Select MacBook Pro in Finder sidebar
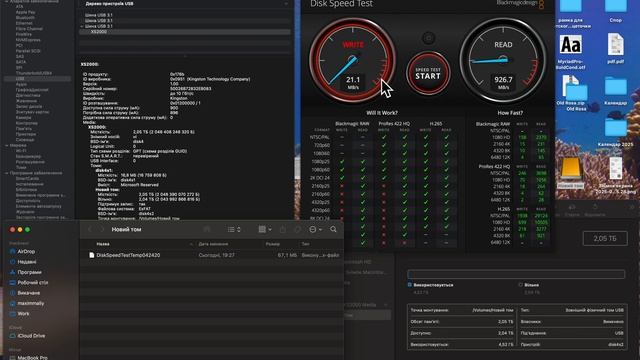Image resolution: width=640 pixels, height=360 pixels. (32, 358)
